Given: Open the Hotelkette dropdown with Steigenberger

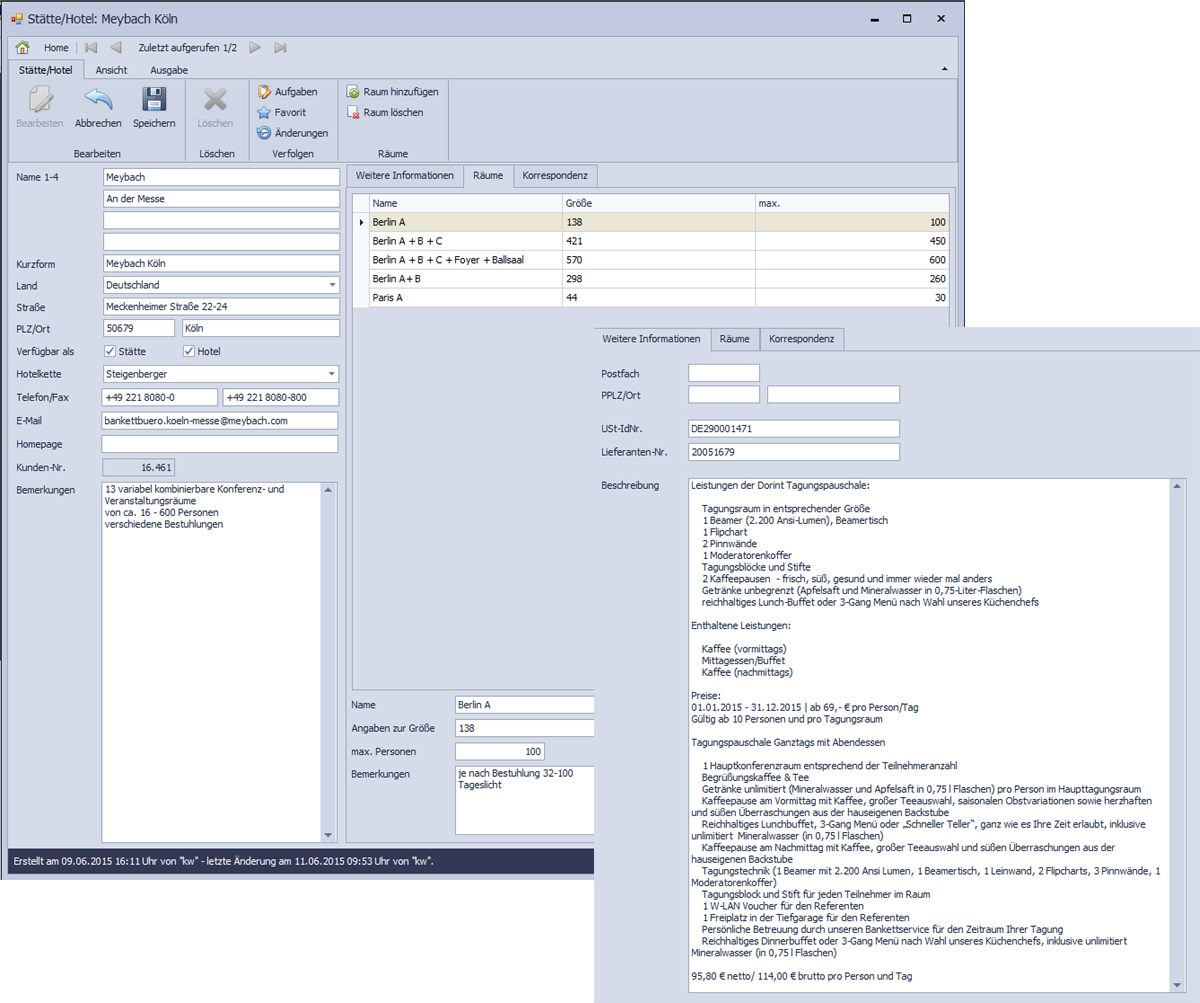Looking at the screenshot, I should pos(332,374).
